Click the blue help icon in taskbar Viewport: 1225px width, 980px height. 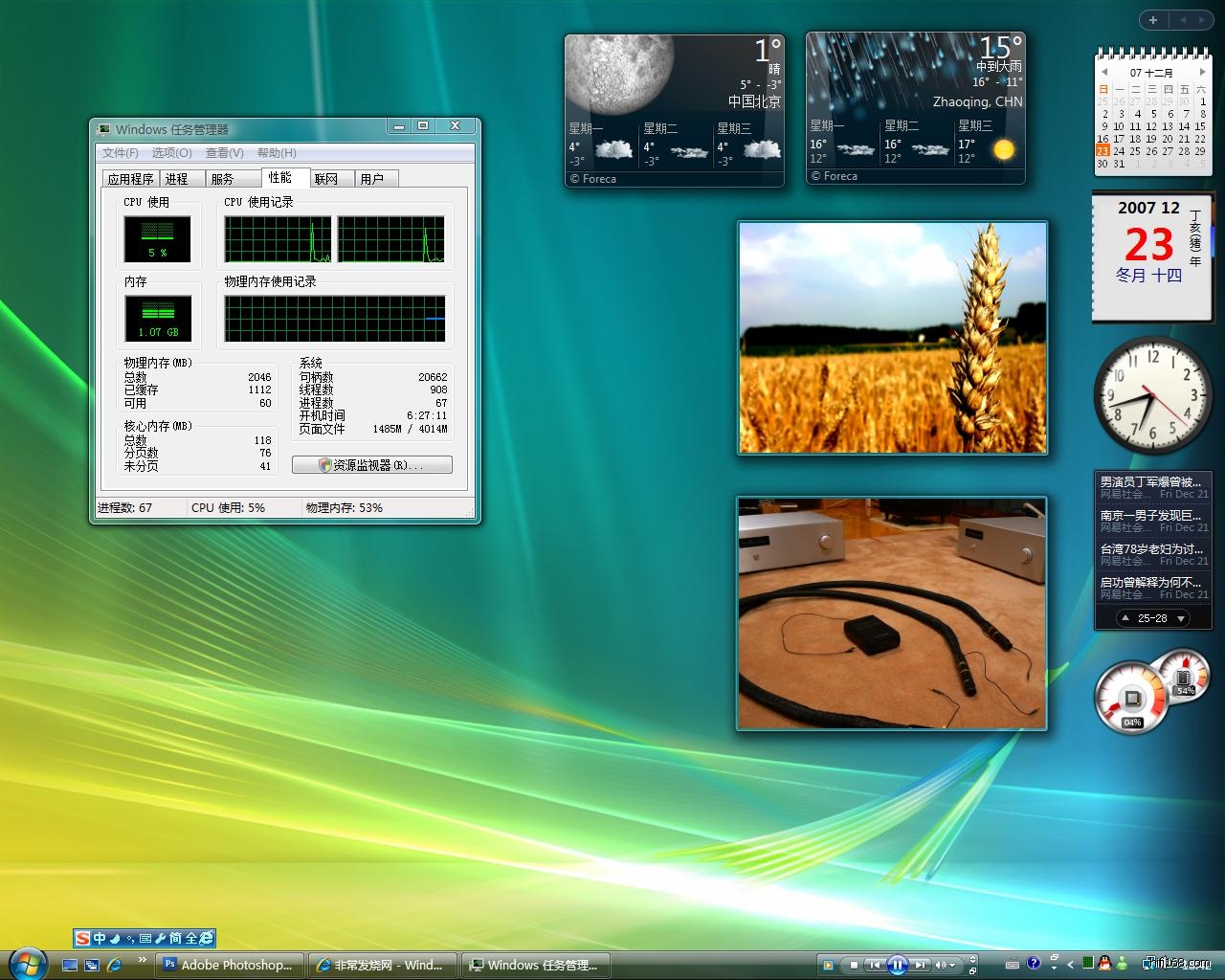1034,964
